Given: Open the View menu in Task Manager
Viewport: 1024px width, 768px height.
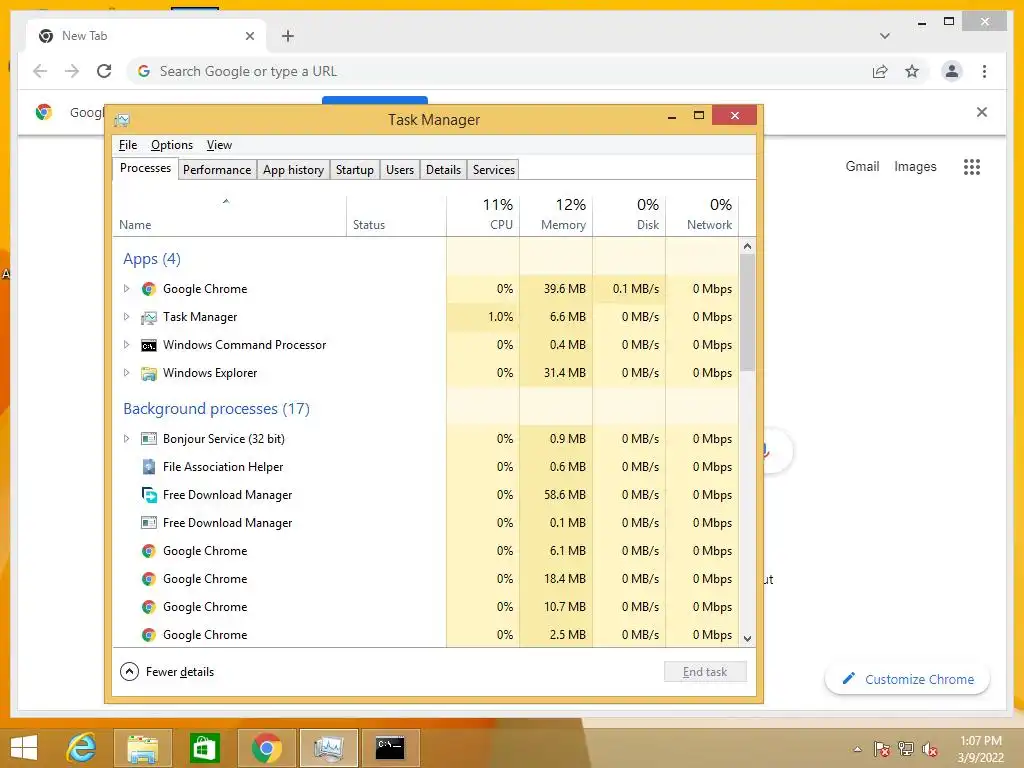Looking at the screenshot, I should click(219, 145).
